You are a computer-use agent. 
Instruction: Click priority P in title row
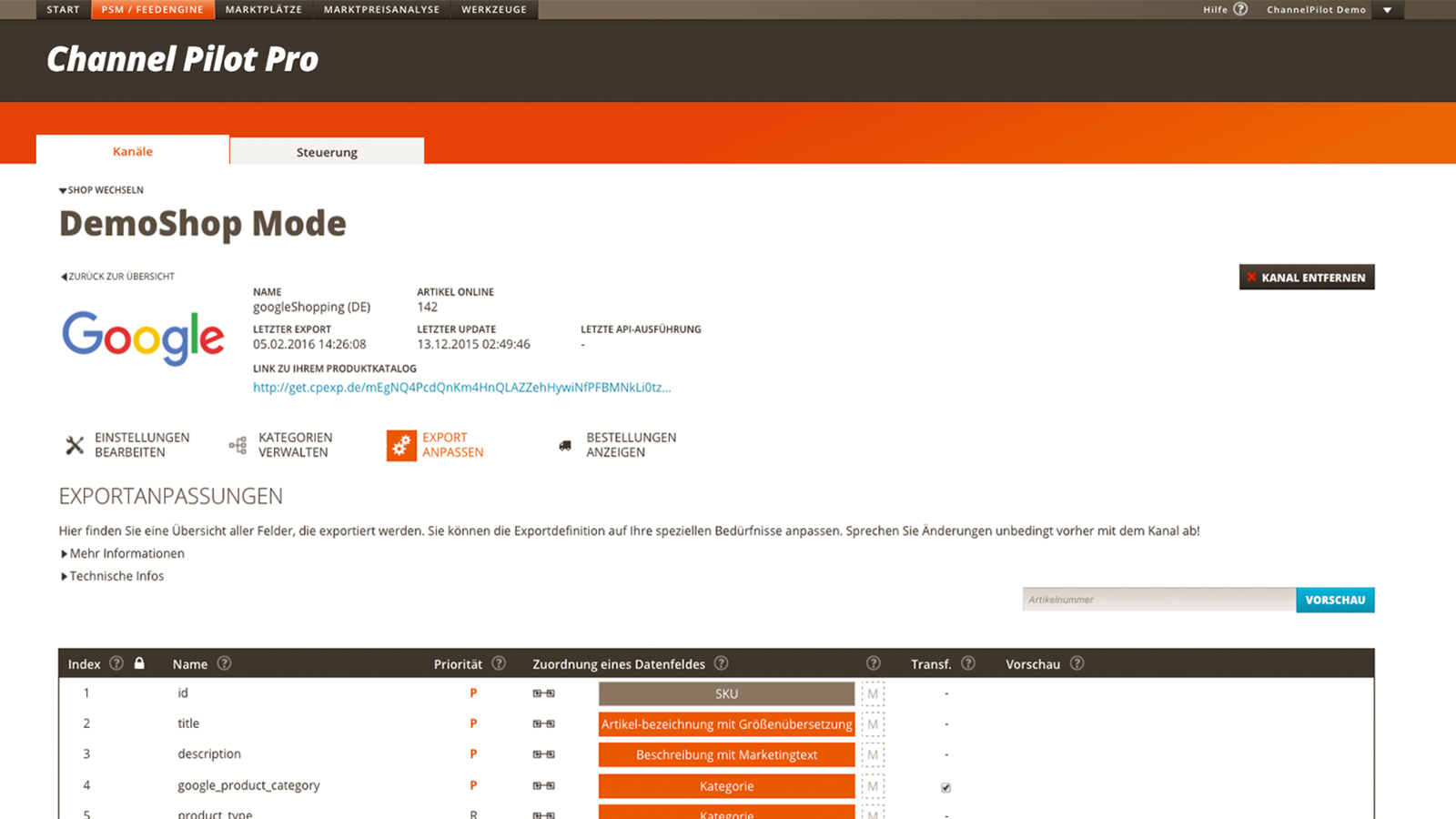[x=473, y=723]
